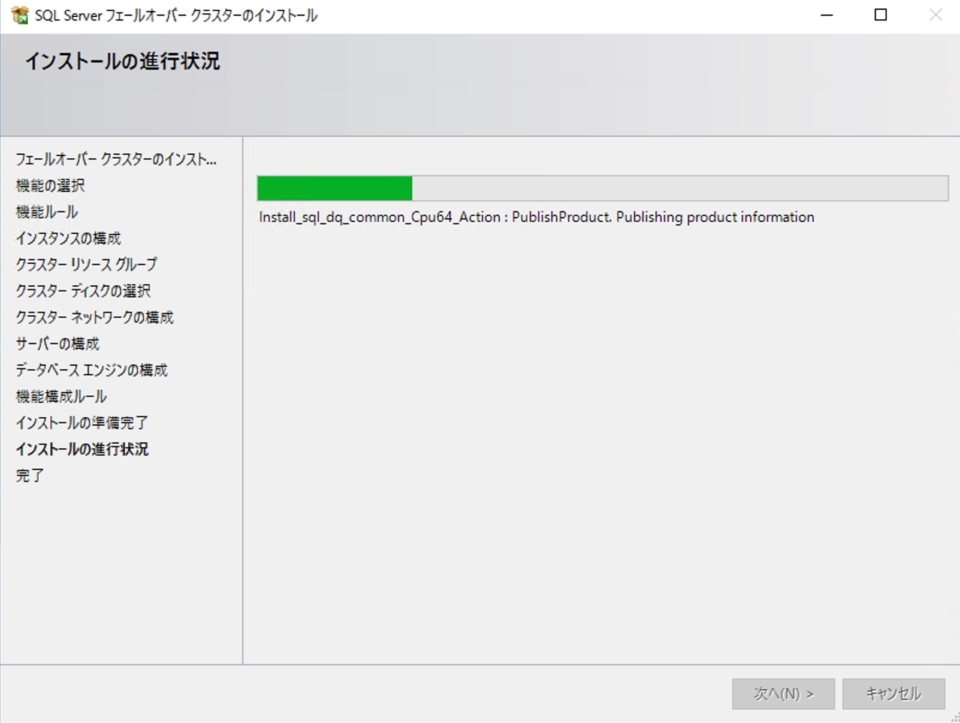Maximize the SQL Server setup window

pos(880,15)
